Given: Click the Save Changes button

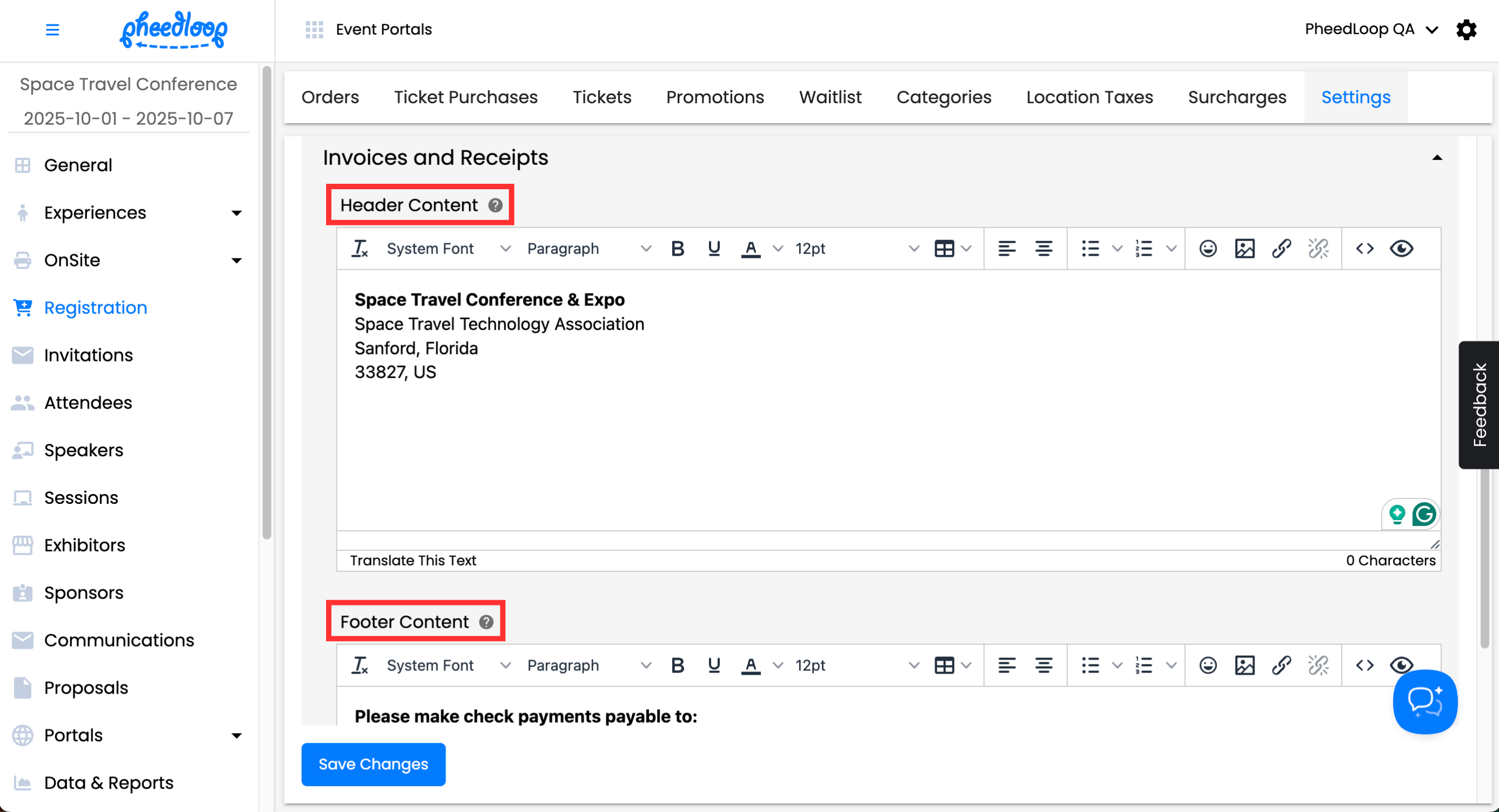Looking at the screenshot, I should pyautogui.click(x=373, y=764).
